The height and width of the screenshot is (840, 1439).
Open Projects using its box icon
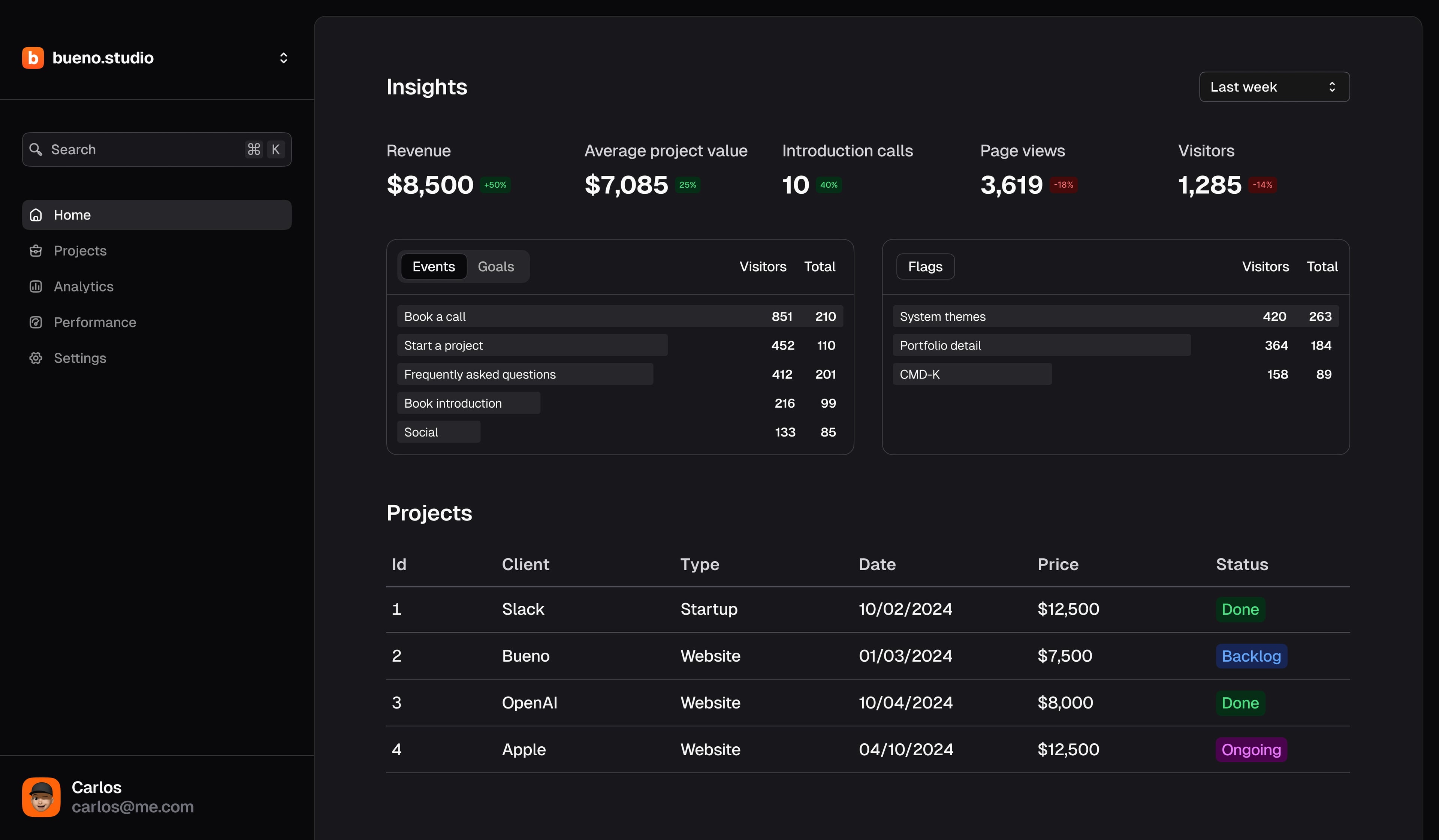tap(35, 250)
